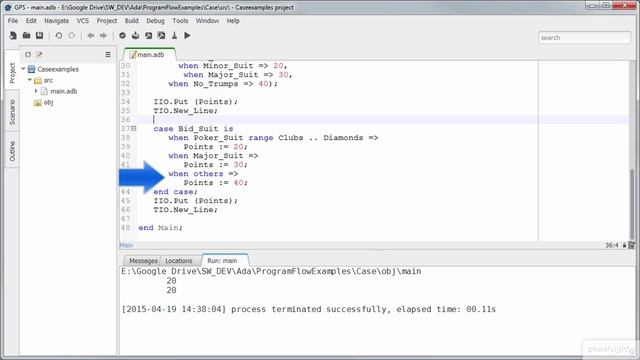Screen dimensions: 640x360
Task: Compile the current file
Action: click(x=136, y=36)
